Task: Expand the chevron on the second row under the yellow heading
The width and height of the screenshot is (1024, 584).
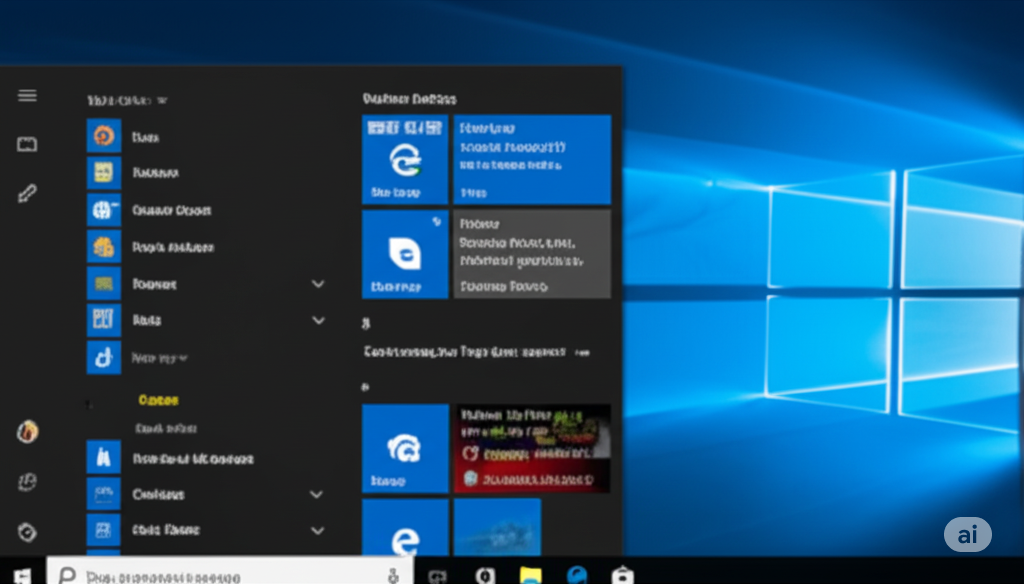Action: tap(316, 494)
